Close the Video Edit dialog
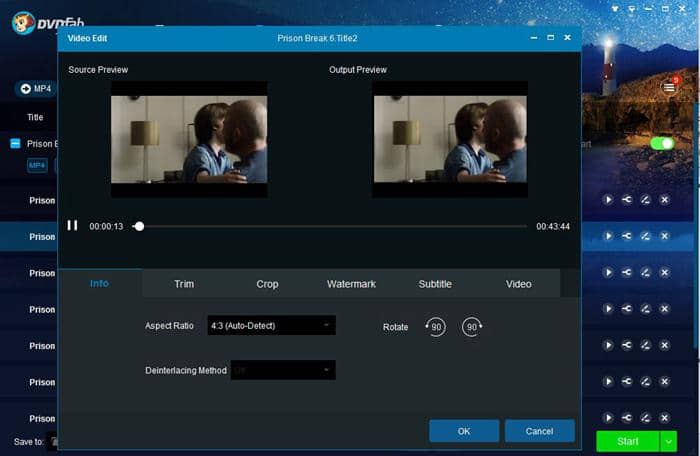 [x=567, y=38]
